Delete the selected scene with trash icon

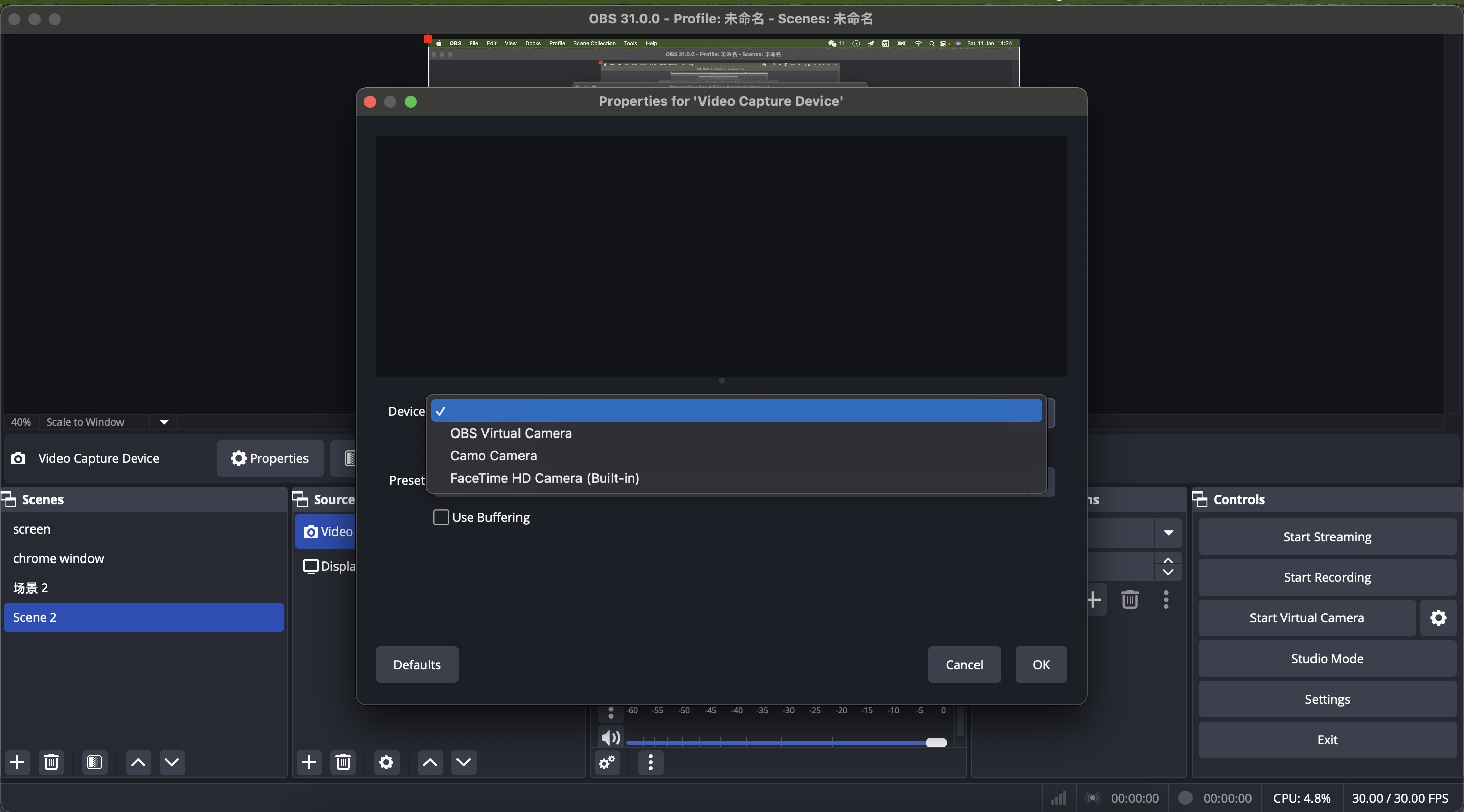51,762
